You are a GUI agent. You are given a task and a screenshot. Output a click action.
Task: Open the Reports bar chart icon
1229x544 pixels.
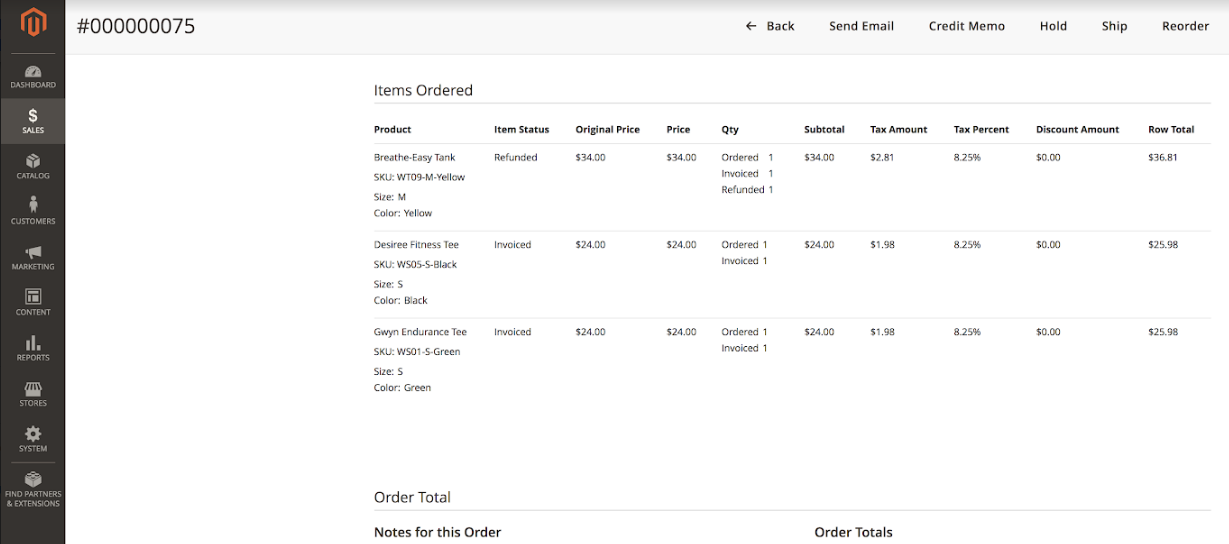tap(33, 343)
